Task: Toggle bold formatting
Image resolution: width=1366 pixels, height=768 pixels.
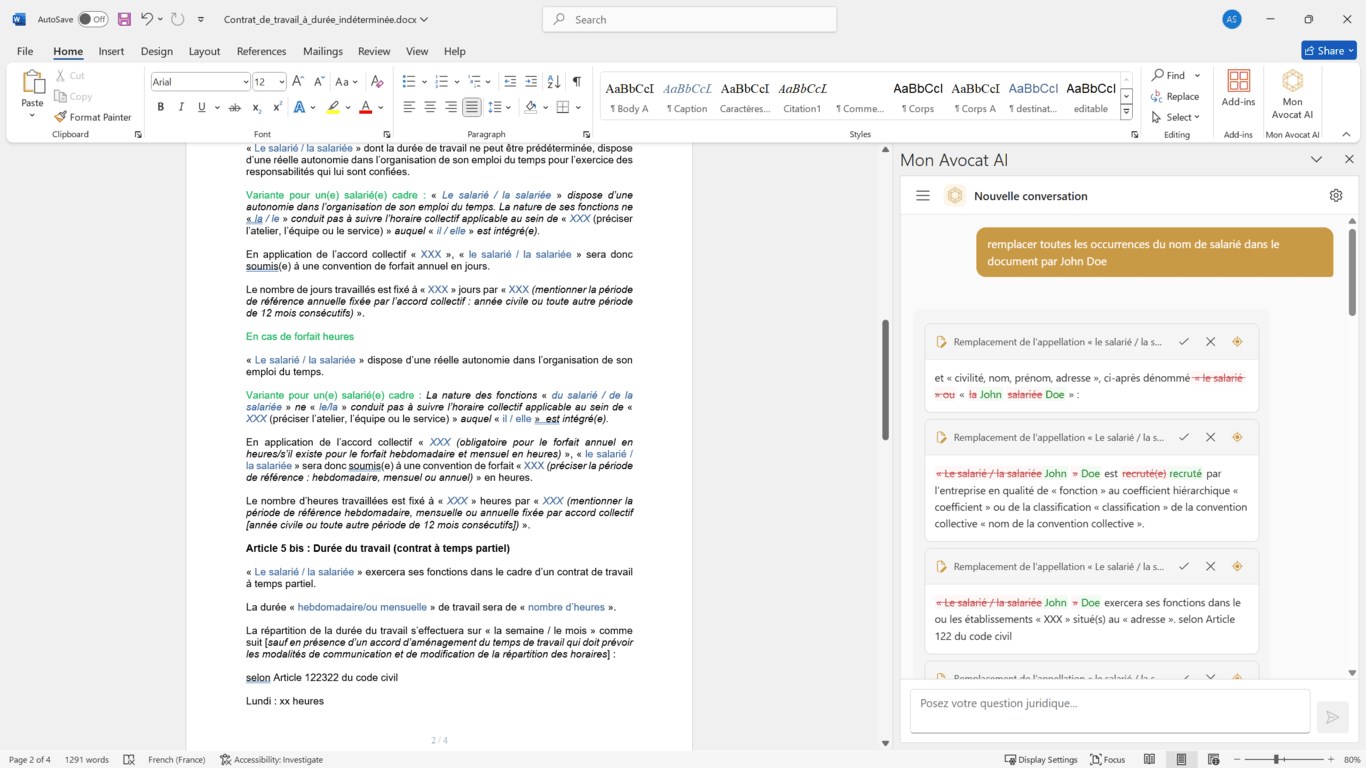Action: [160, 107]
